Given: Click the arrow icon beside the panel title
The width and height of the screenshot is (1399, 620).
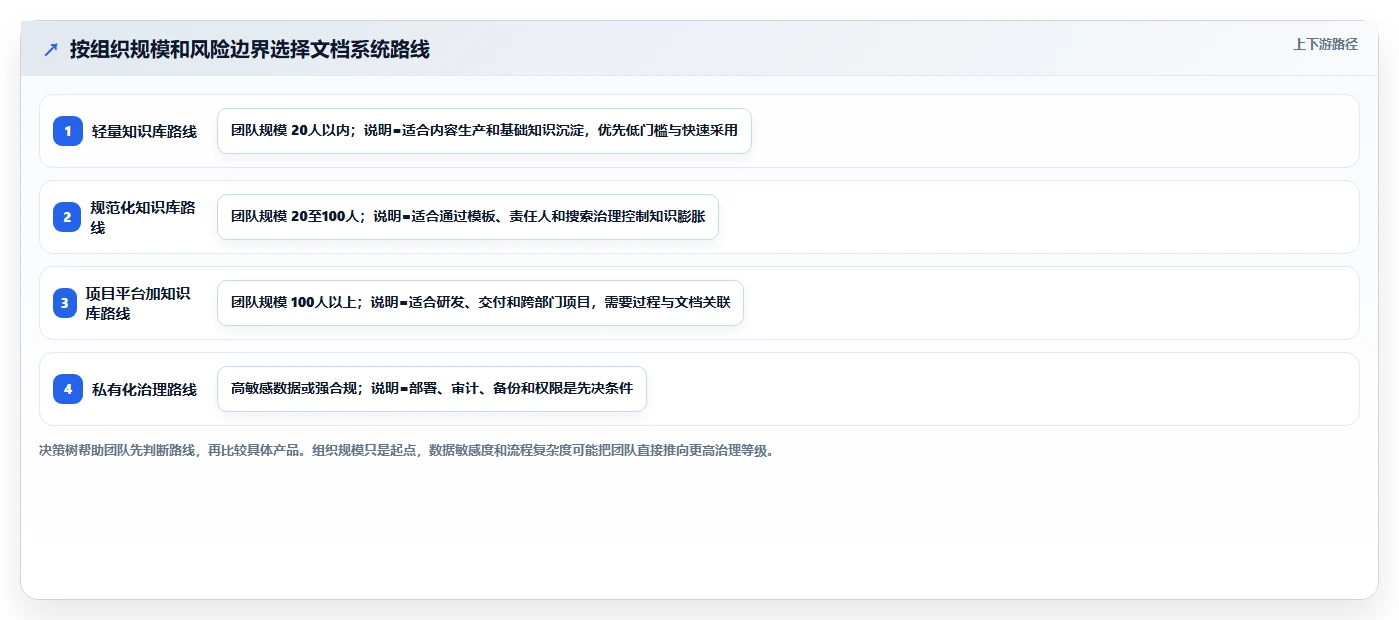Looking at the screenshot, I should [x=51, y=50].
